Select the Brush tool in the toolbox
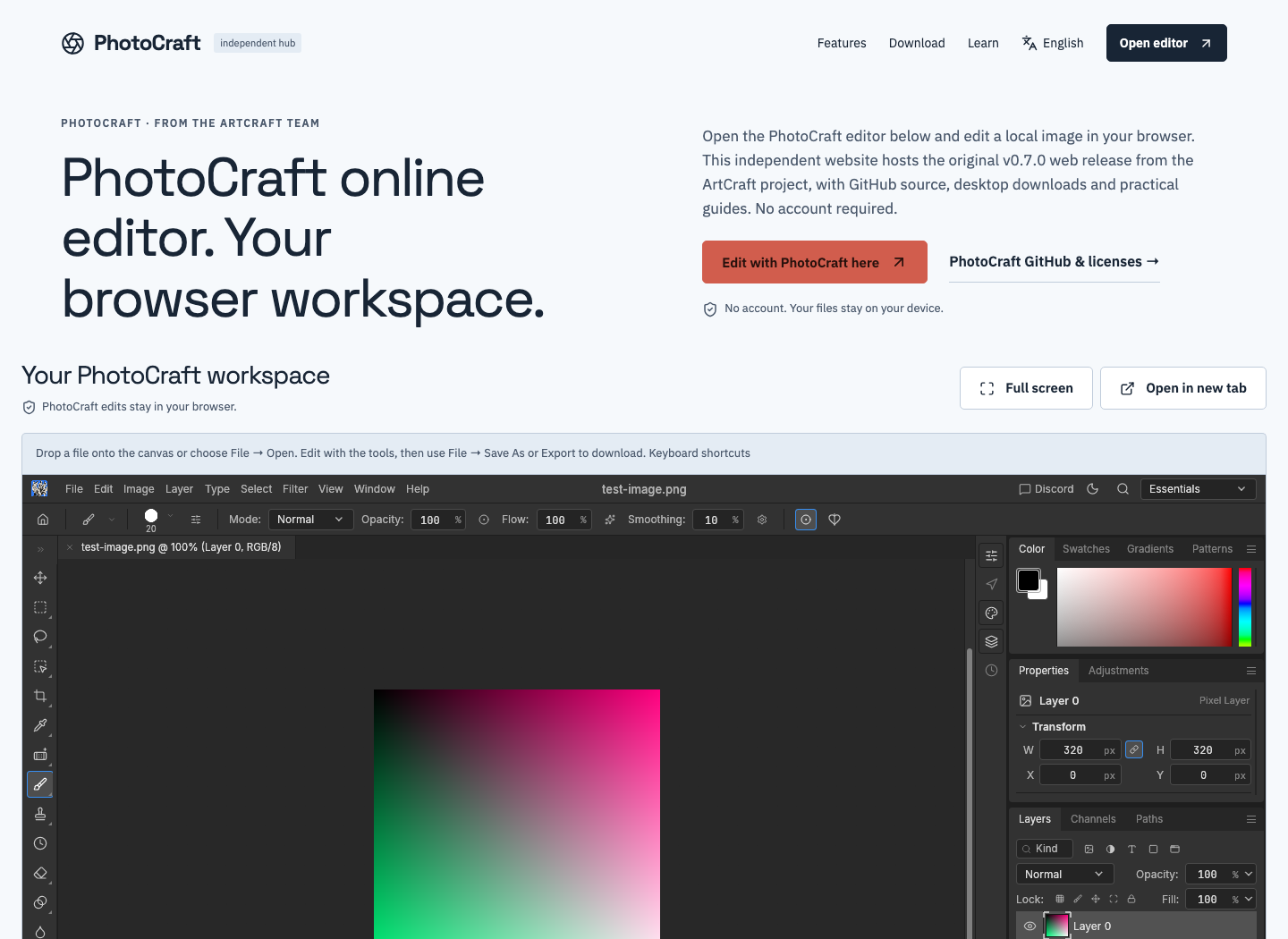The image size is (1288, 939). pyautogui.click(x=40, y=784)
